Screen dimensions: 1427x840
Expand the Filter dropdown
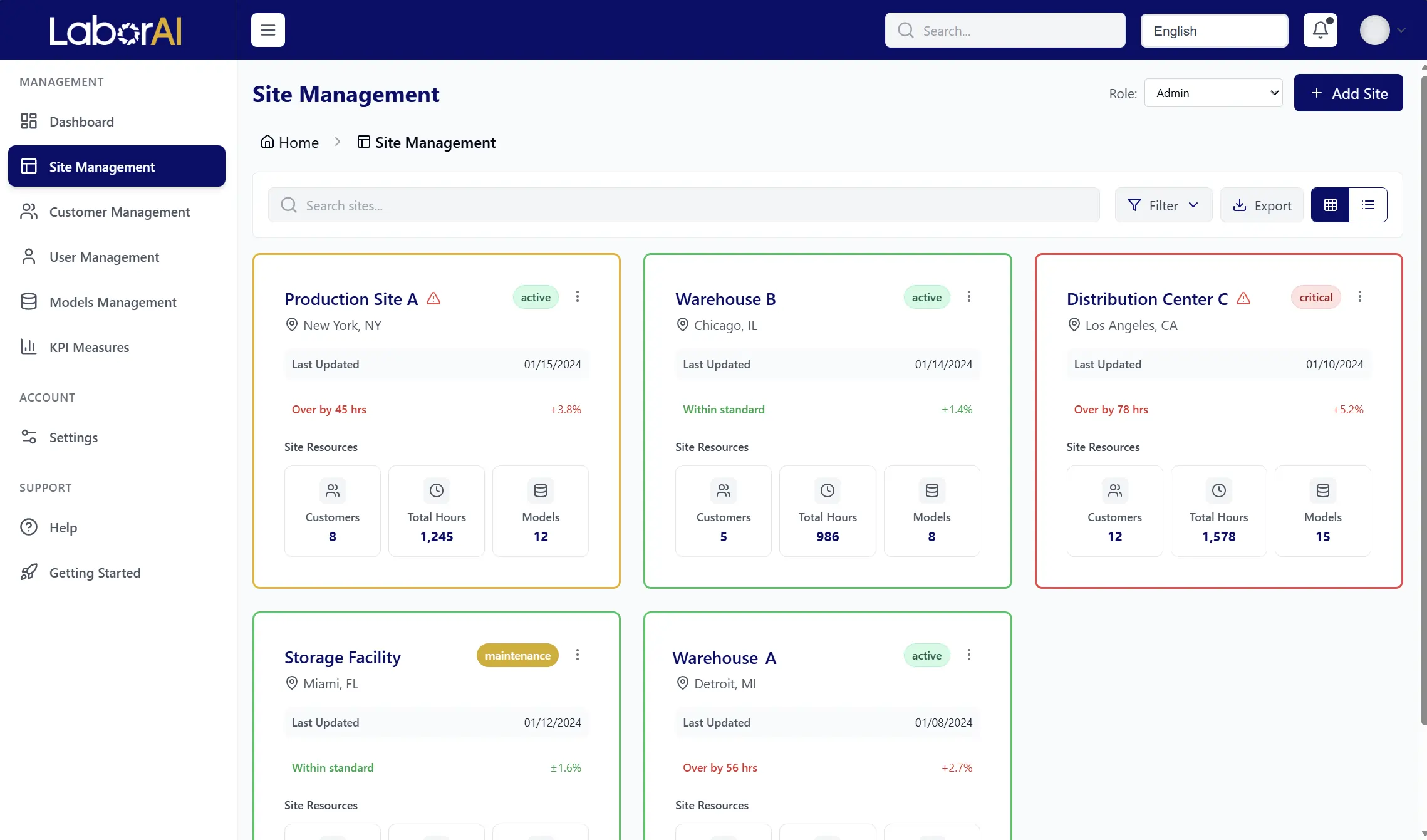tap(1163, 205)
